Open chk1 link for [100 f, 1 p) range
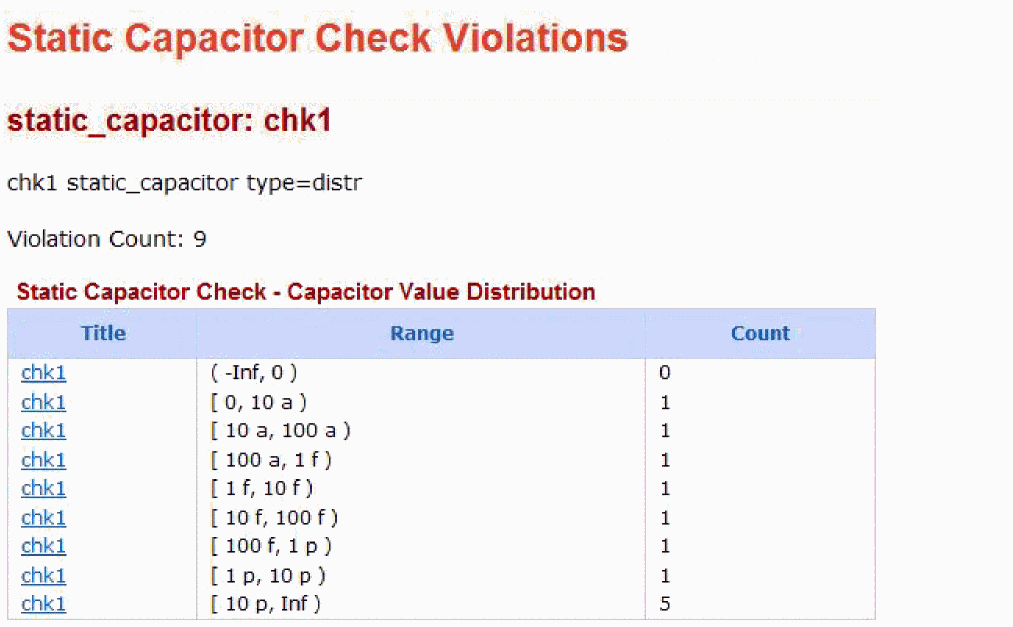The height and width of the screenshot is (627, 1013). pyautogui.click(x=43, y=546)
